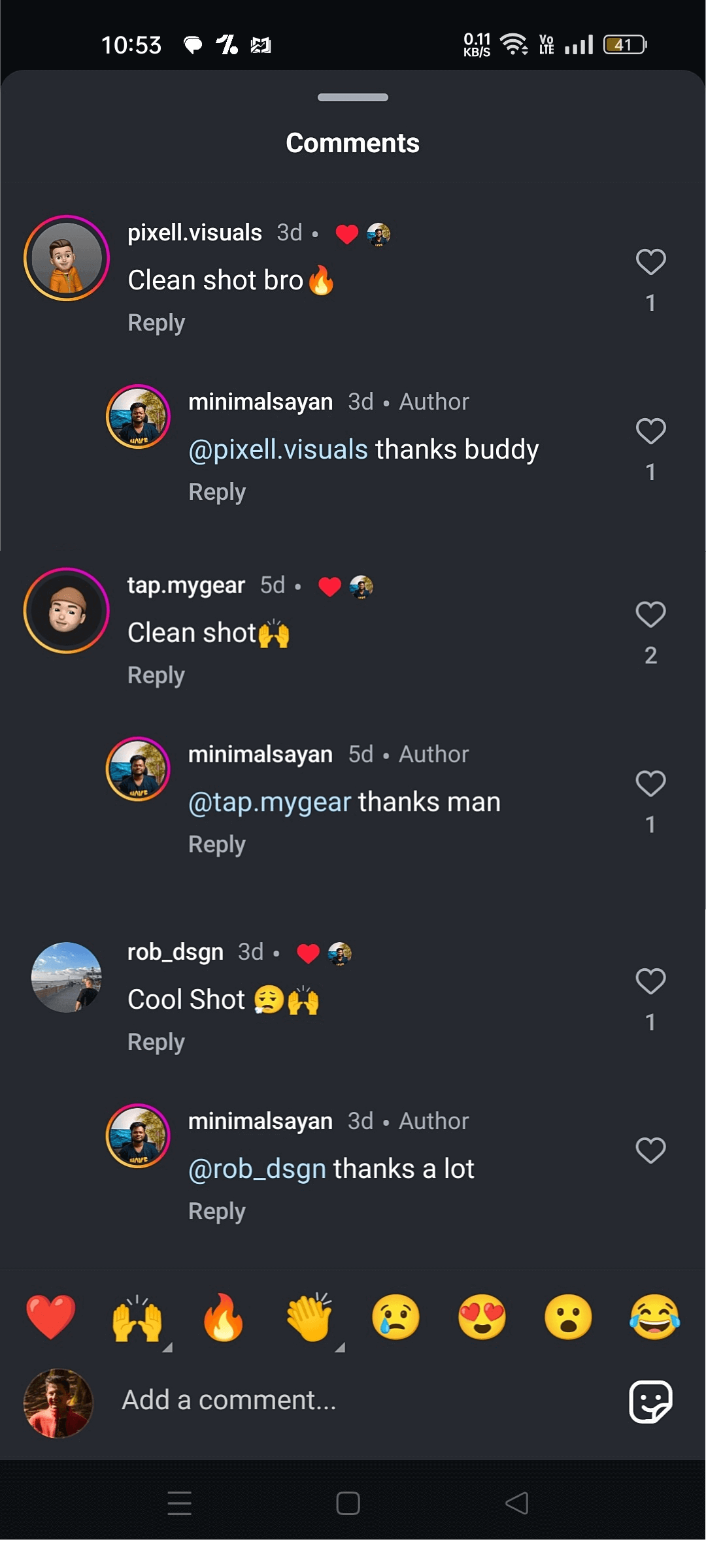Open the @pixell.visuals mention link
Viewport: 706px width, 1568px height.
tap(278, 449)
